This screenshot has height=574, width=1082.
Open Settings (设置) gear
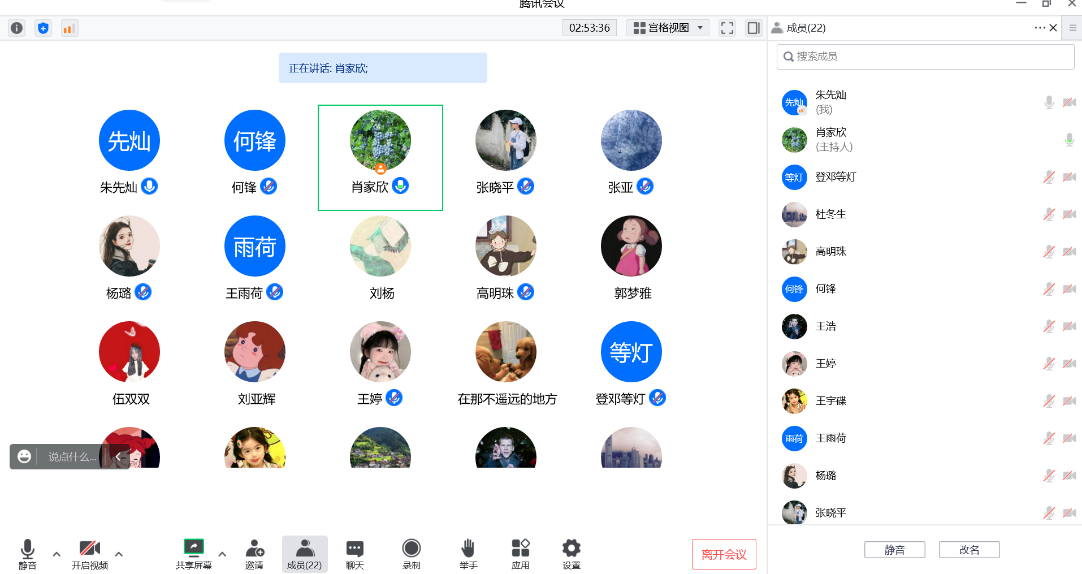pyautogui.click(x=571, y=552)
